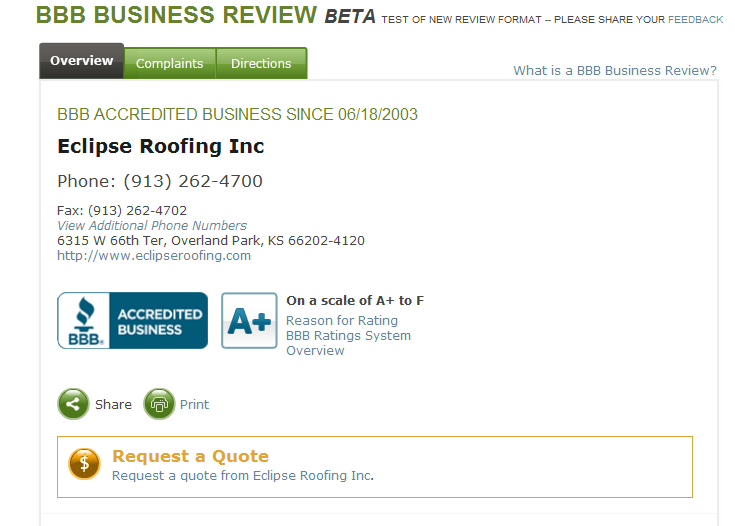Image resolution: width=735 pixels, height=526 pixels.
Task: Click View Additional Phone Numbers
Action: pyautogui.click(x=152, y=225)
